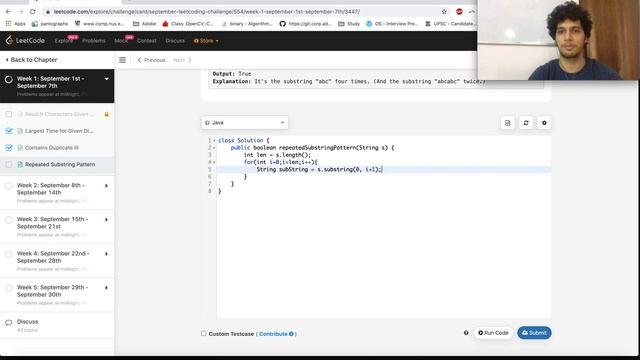The image size is (640, 360).
Task: Open Largest Time for Given Digits problem
Action: (x=59, y=131)
